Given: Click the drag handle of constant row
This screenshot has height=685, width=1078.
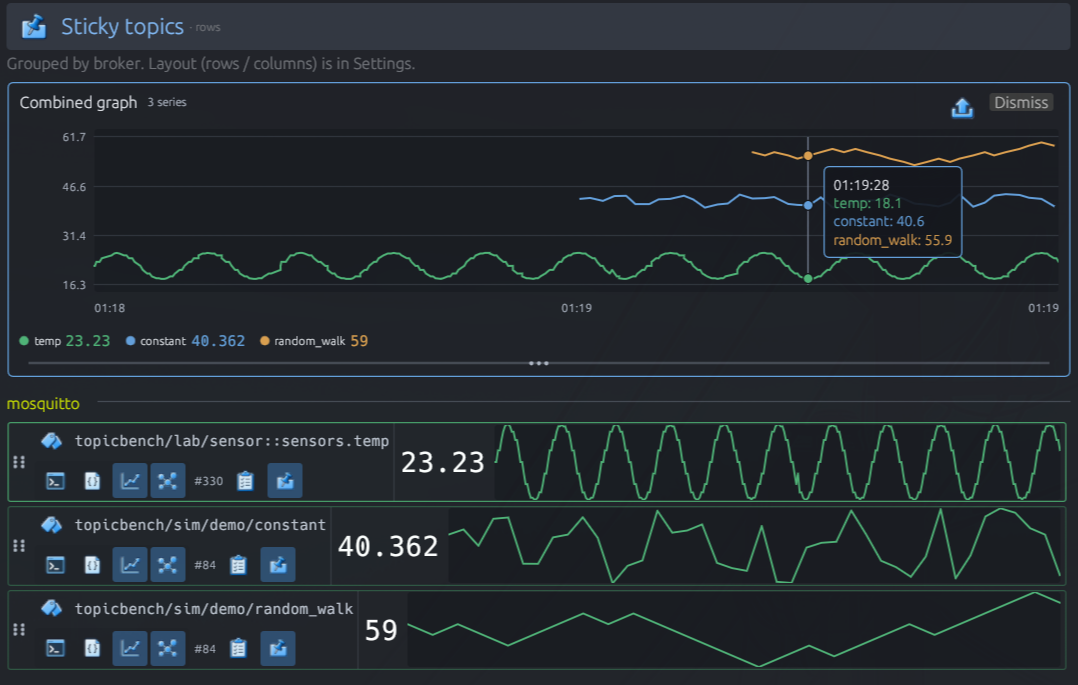Looking at the screenshot, I should [19, 546].
